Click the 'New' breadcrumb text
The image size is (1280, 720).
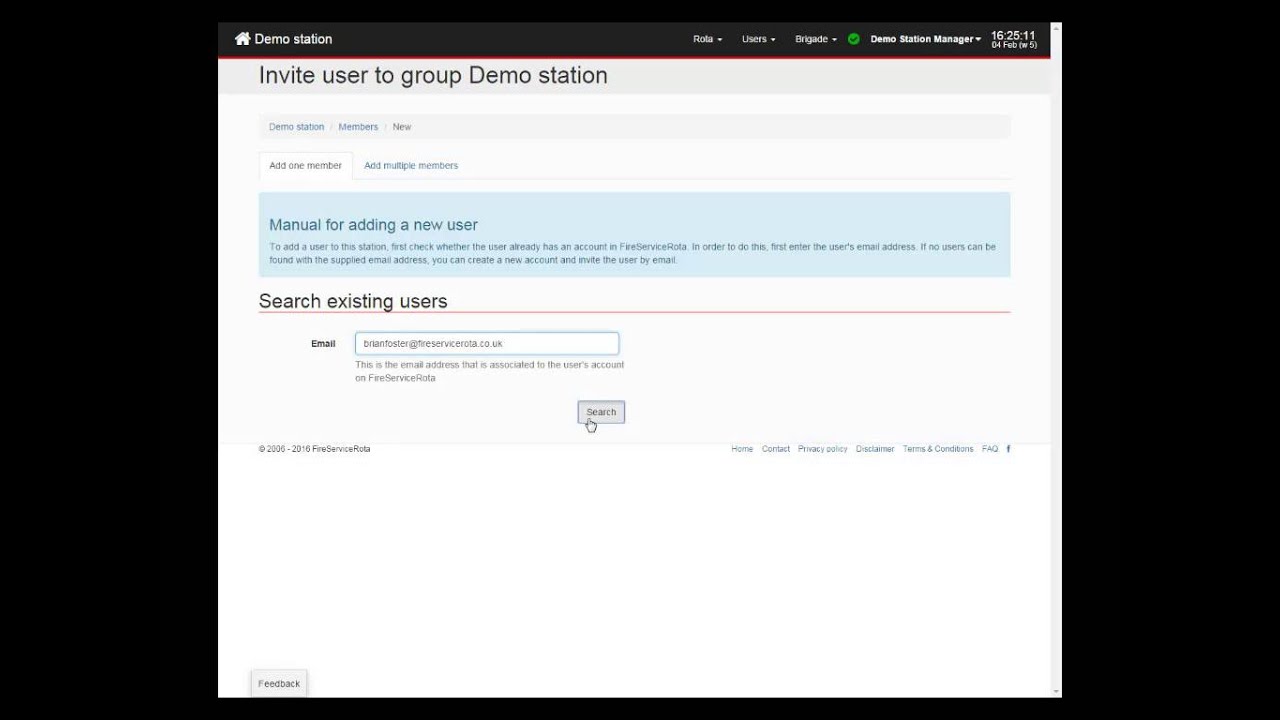[402, 127]
